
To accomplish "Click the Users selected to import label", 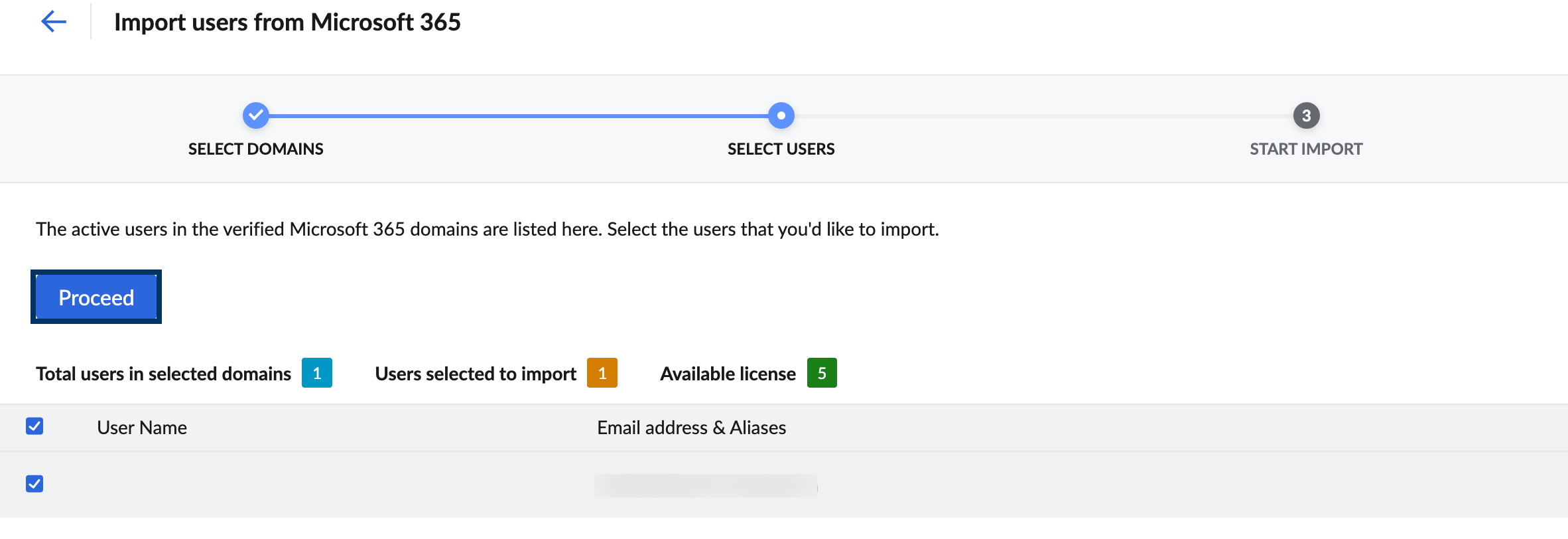I will click(x=476, y=374).
